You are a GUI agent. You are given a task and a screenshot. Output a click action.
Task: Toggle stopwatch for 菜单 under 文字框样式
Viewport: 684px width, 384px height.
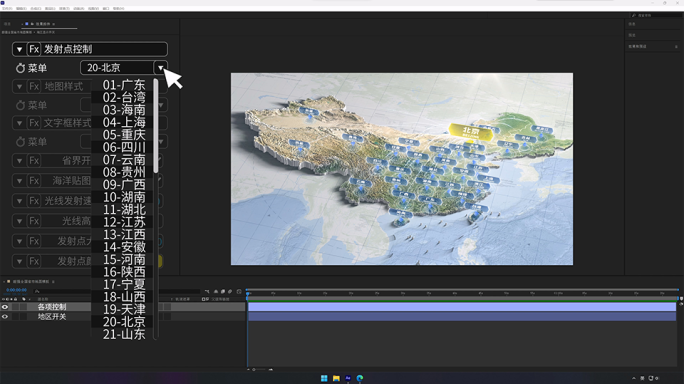tap(20, 142)
